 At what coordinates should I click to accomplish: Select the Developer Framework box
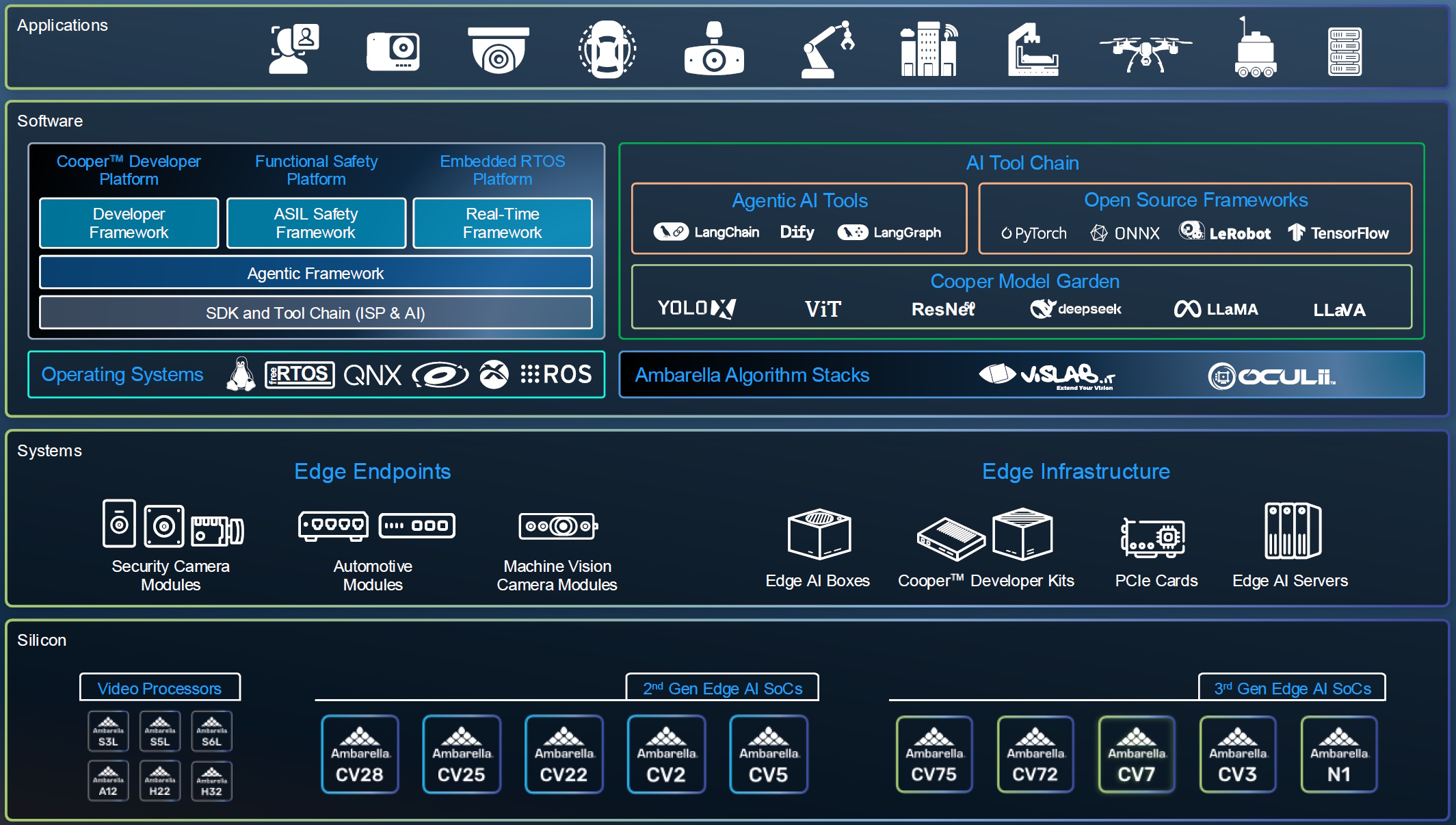point(129,223)
